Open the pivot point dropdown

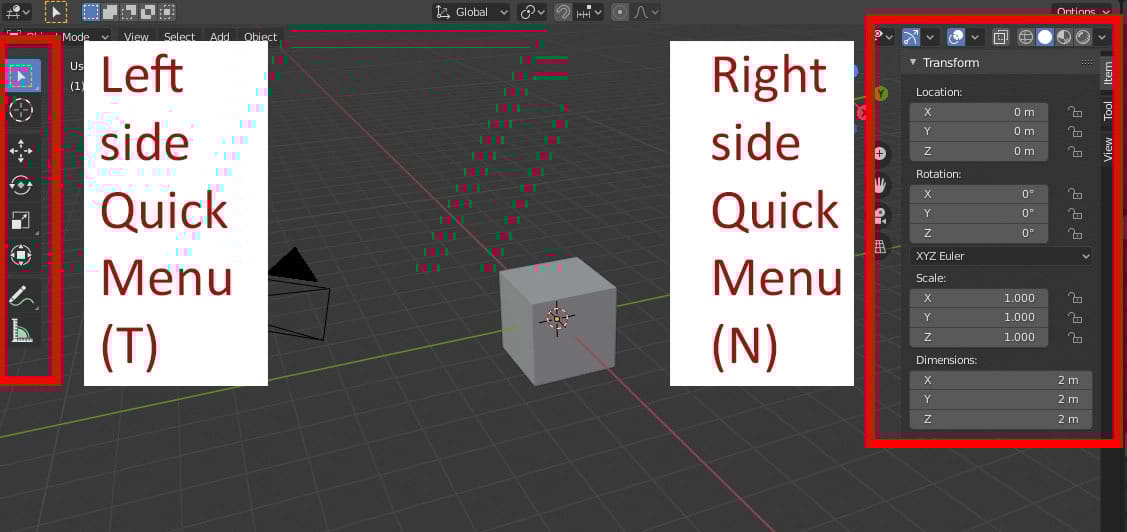click(x=532, y=12)
